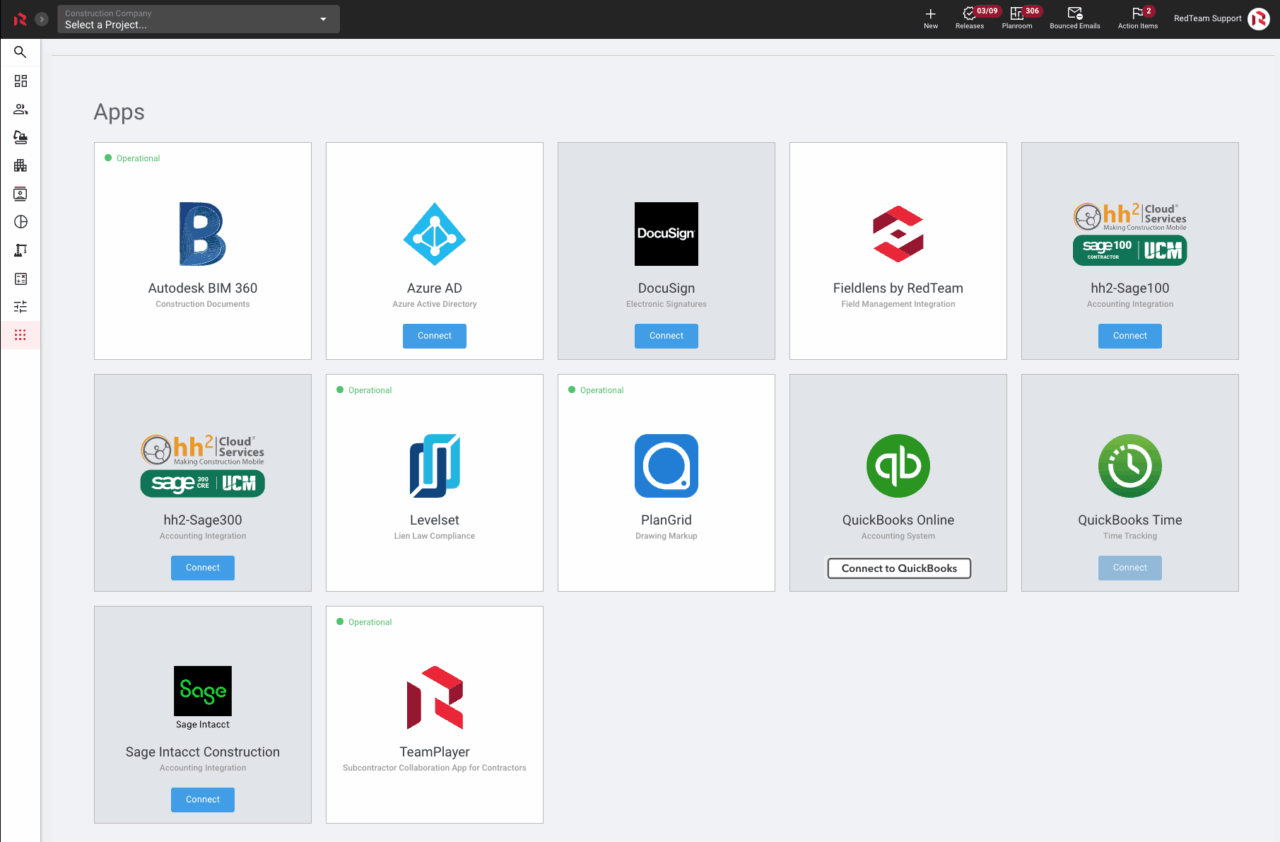Click the Time Tracking subtitle
Image resolution: width=1280 pixels, height=842 pixels.
(x=1130, y=536)
